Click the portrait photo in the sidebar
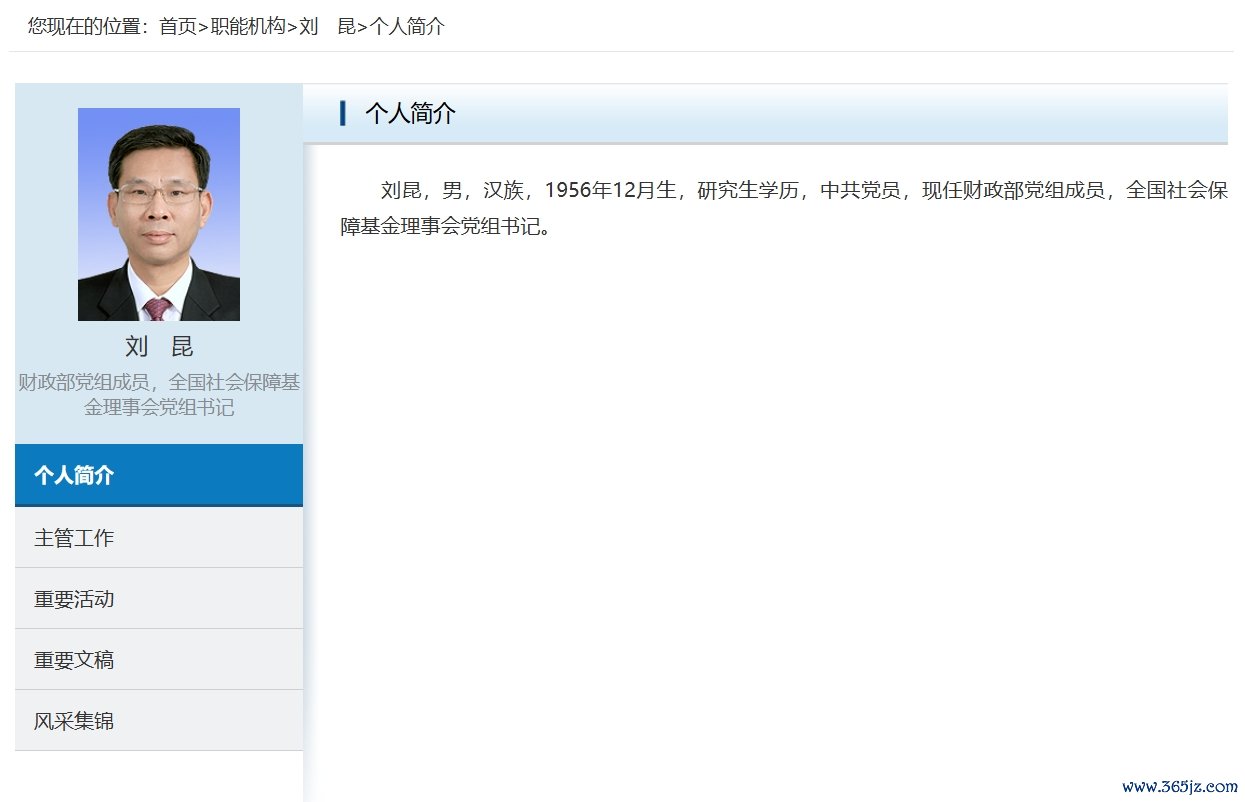Screen dimensions: 1245x802 (159, 214)
